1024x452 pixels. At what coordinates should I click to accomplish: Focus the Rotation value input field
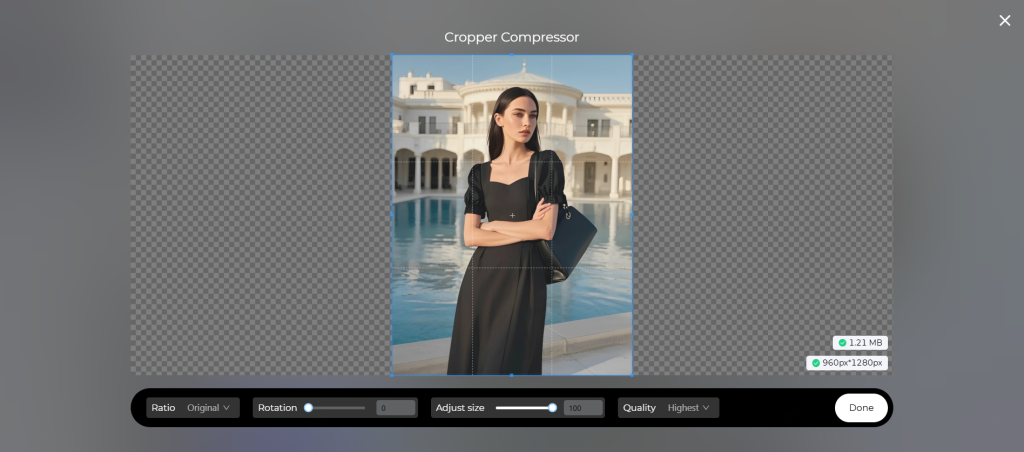(396, 408)
